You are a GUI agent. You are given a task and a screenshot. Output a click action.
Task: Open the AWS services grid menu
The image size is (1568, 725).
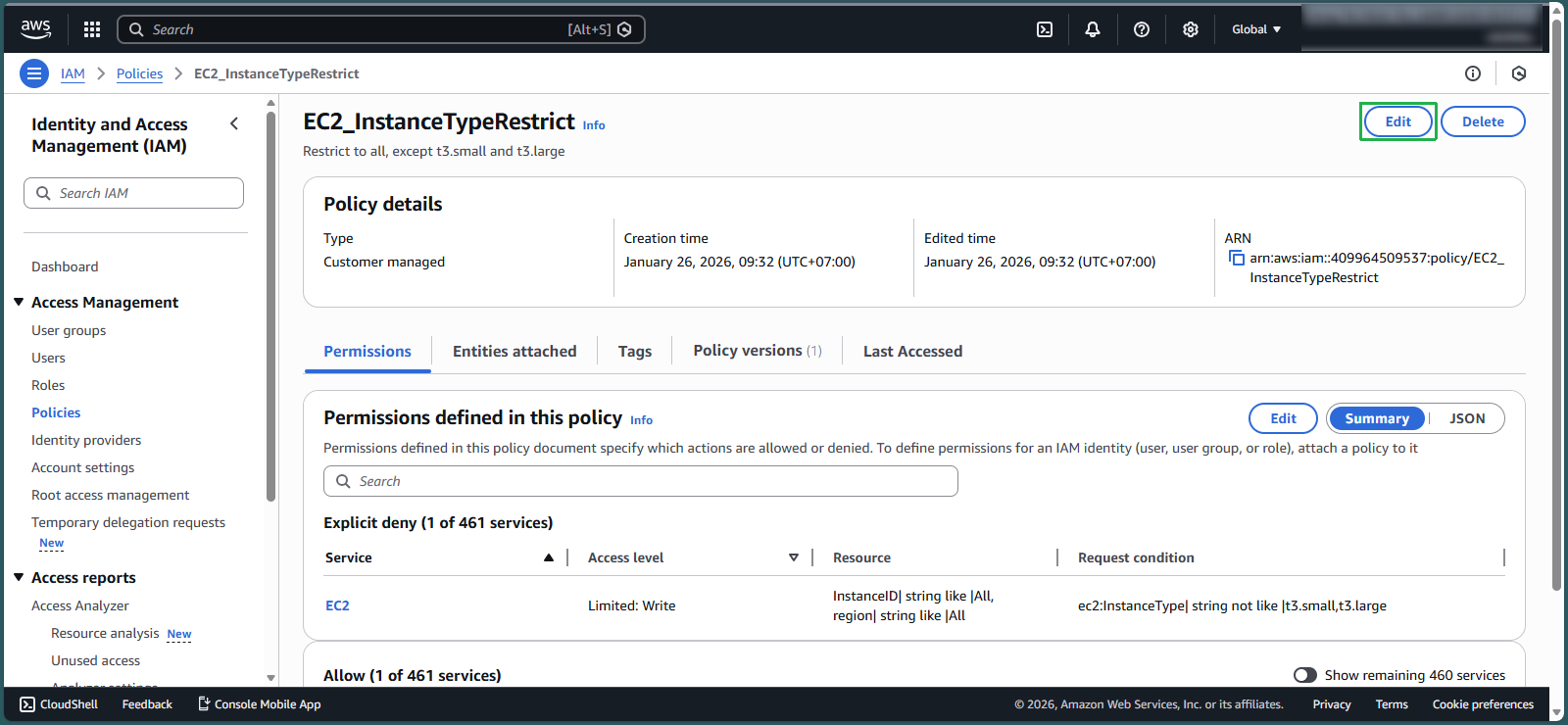point(92,29)
